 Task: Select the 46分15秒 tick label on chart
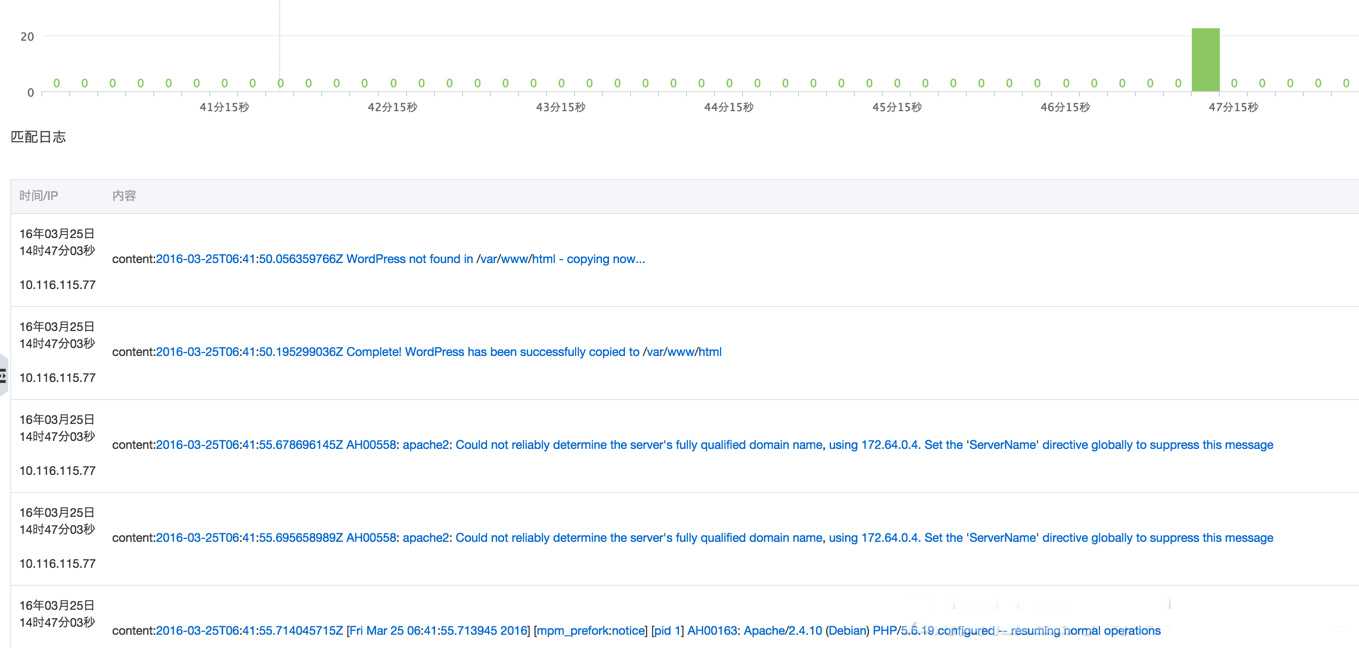pos(1065,107)
